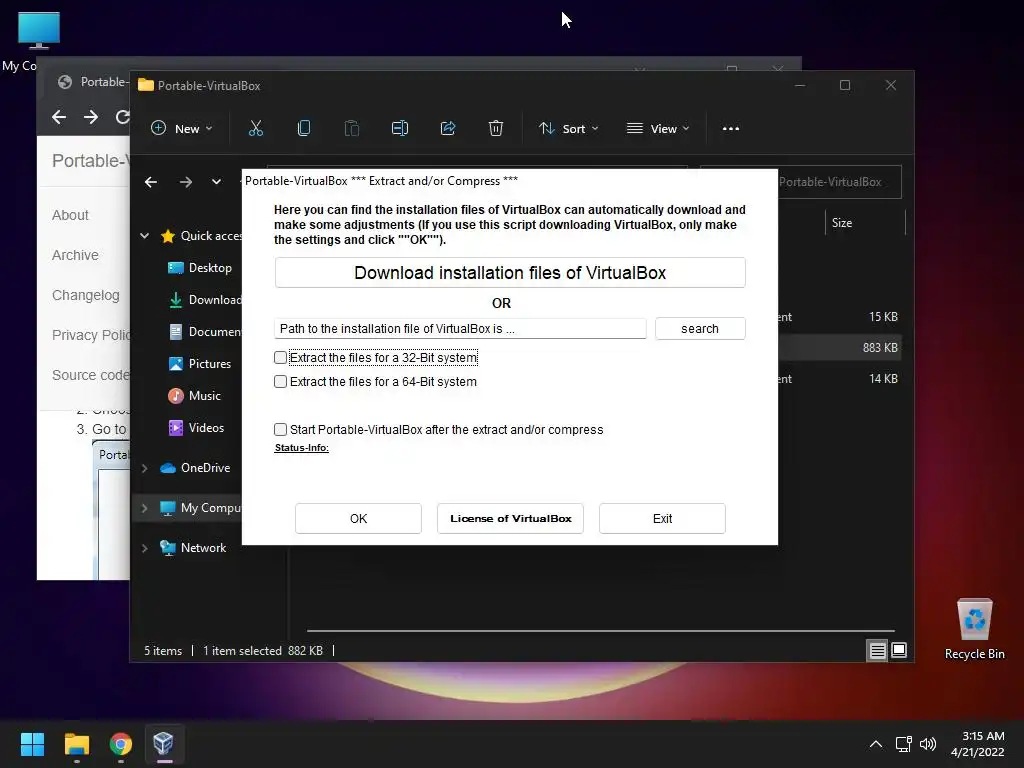Open the Windows Start menu
The width and height of the screenshot is (1024, 768).
(x=32, y=744)
